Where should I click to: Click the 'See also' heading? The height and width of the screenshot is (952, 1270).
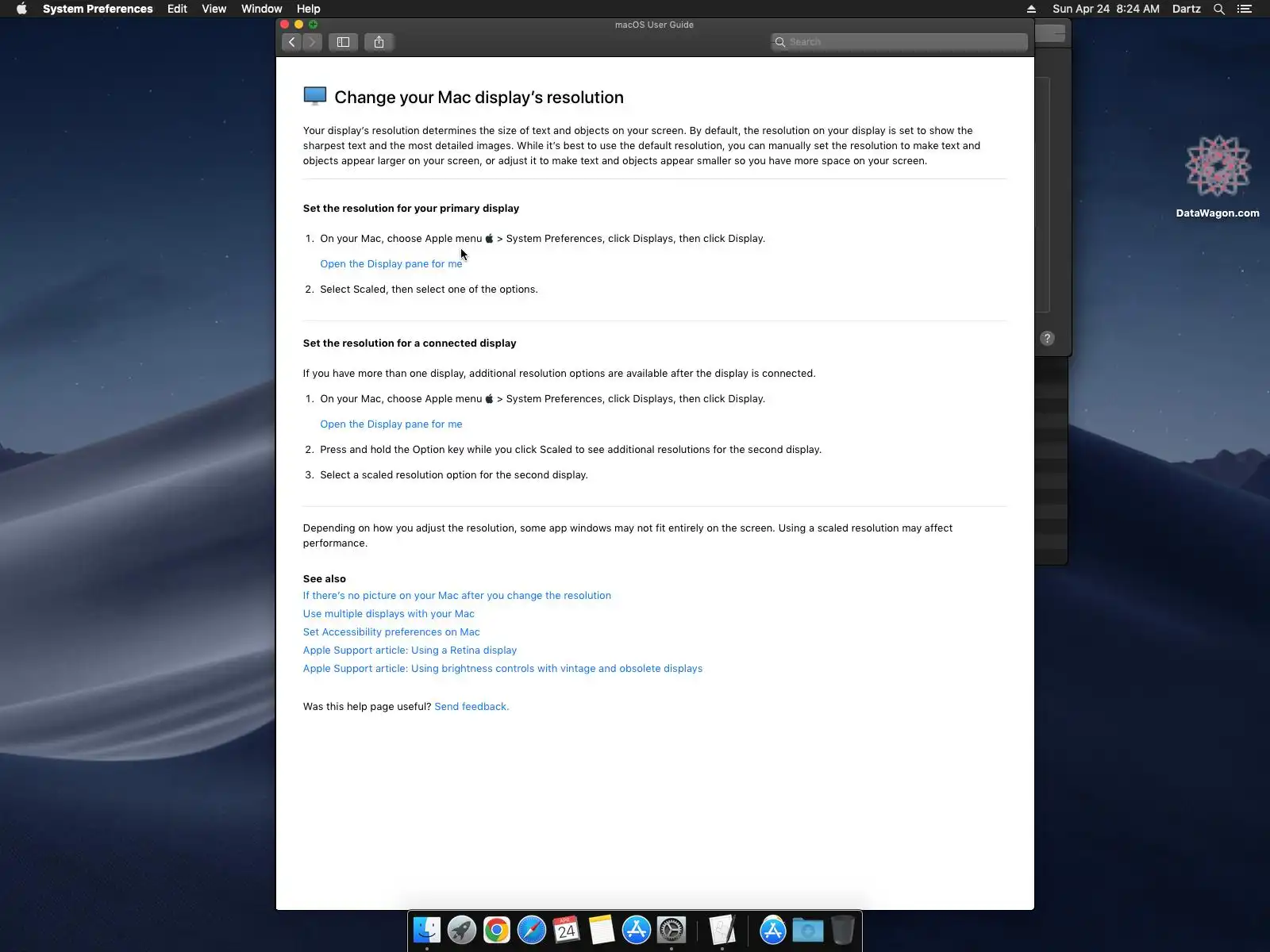click(325, 579)
